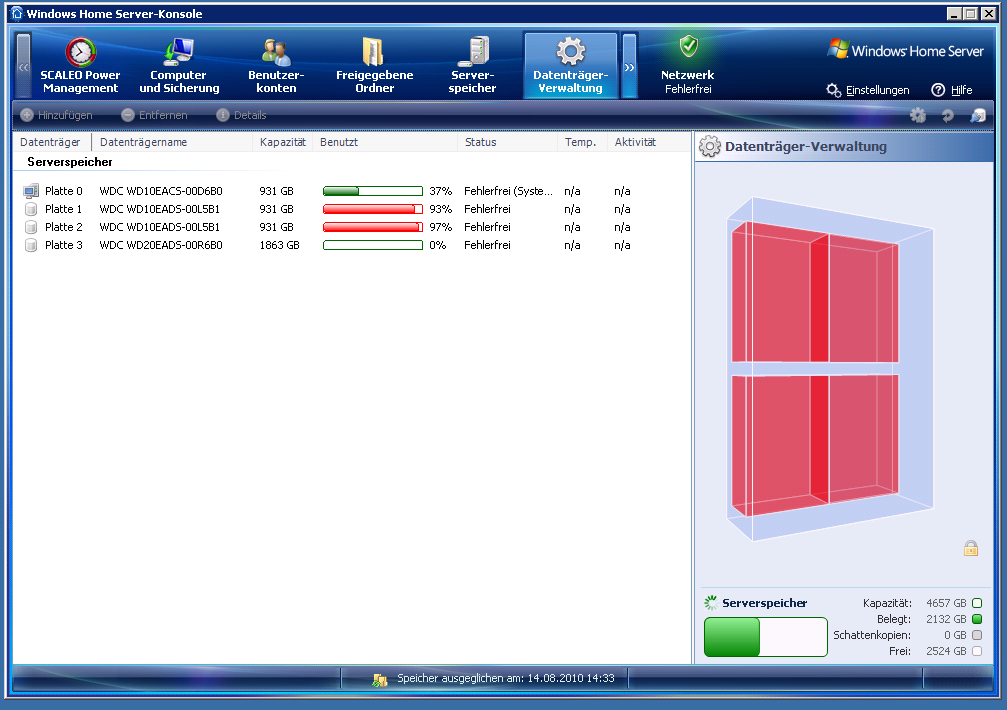
Task: Click the Serverspeicher group heading
Action: click(x=69, y=162)
